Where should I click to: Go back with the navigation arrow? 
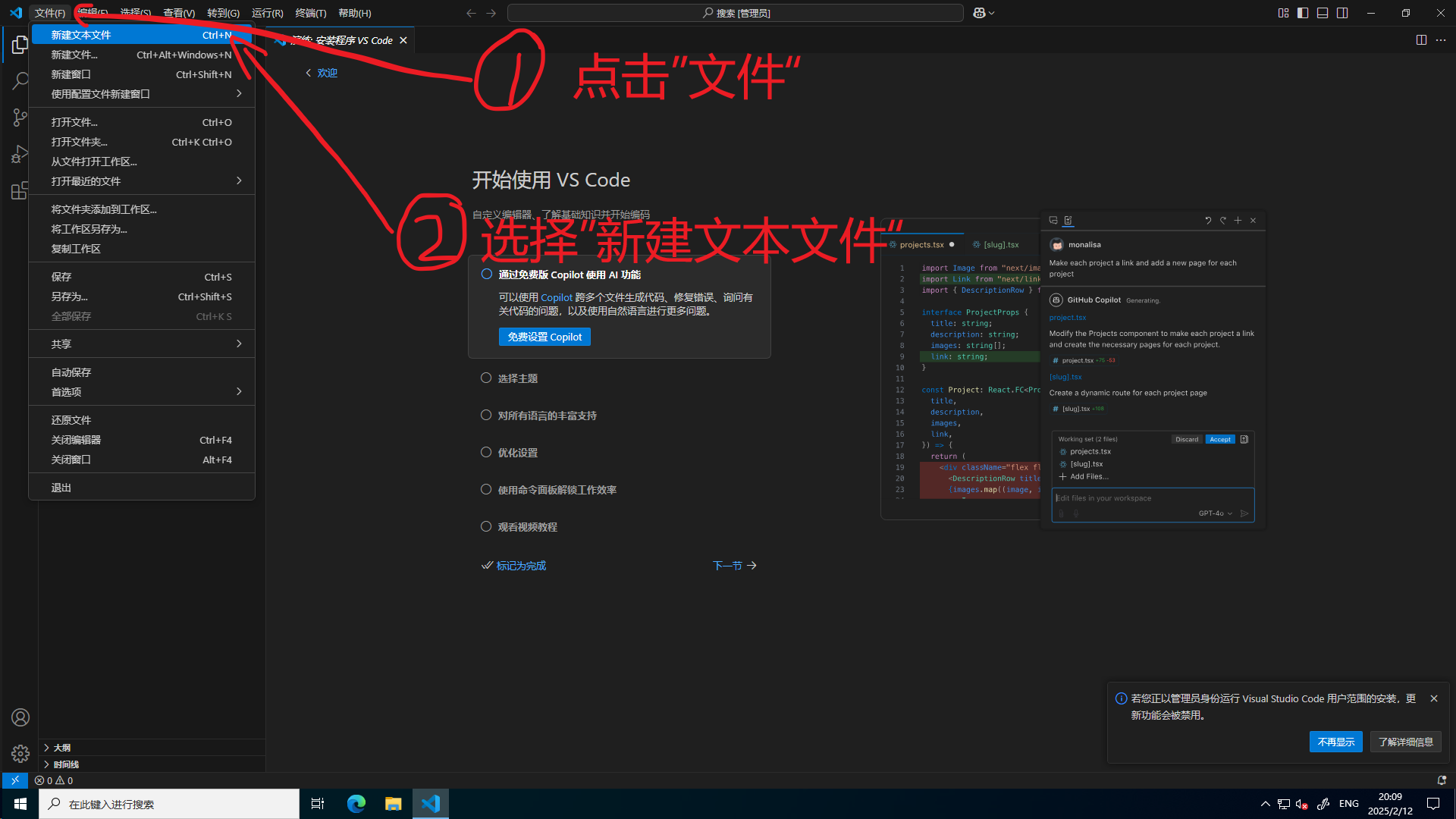pyautogui.click(x=471, y=13)
